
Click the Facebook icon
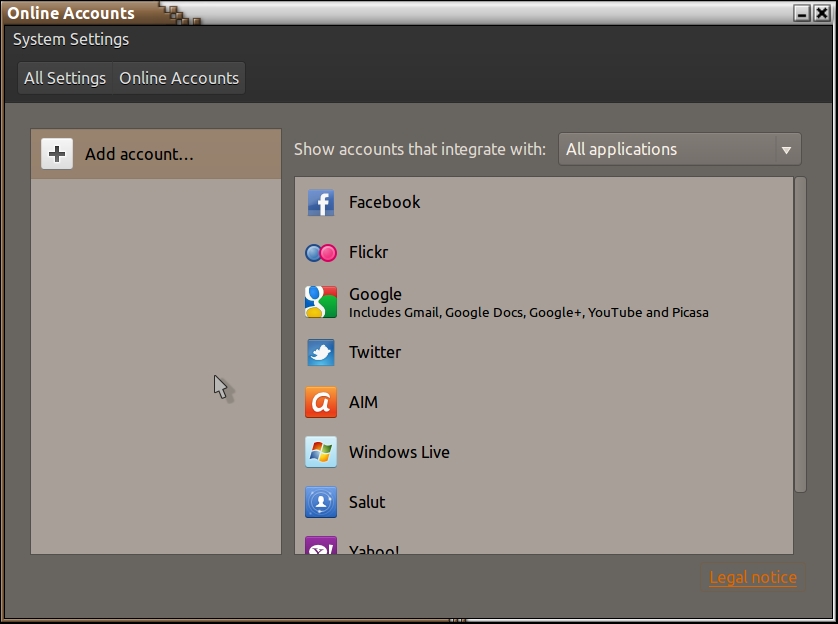point(321,203)
